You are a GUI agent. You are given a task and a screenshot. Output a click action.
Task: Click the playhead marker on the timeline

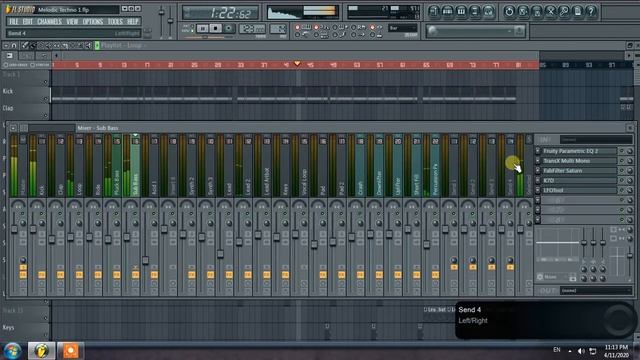tap(297, 64)
